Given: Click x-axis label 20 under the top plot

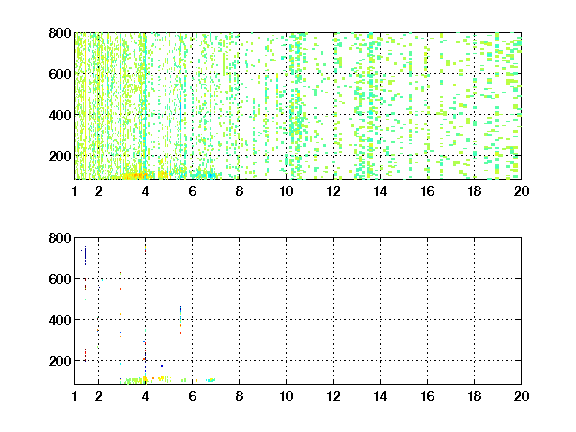Looking at the screenshot, I should 521,191.
